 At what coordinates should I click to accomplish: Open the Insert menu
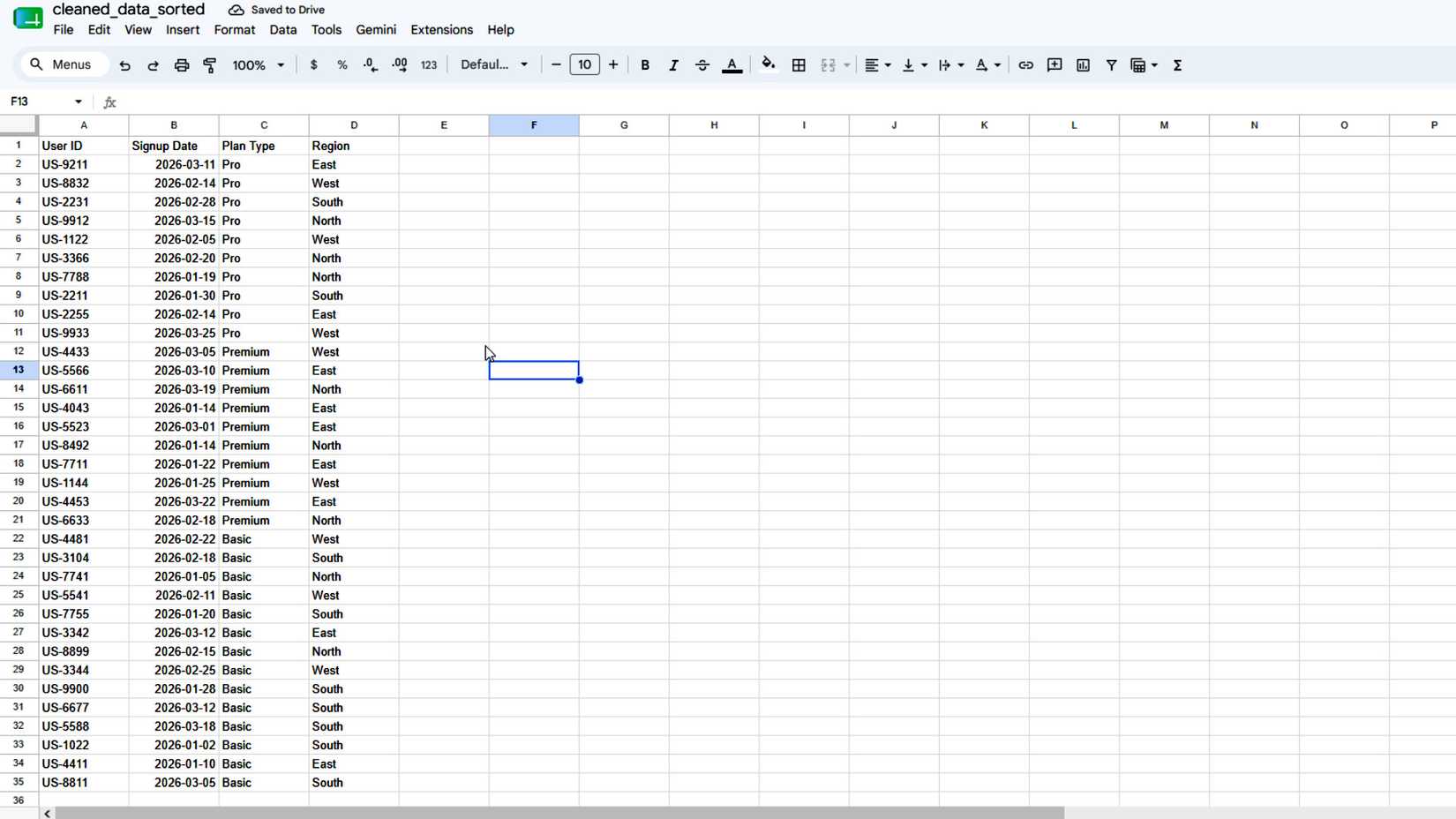[x=183, y=30]
